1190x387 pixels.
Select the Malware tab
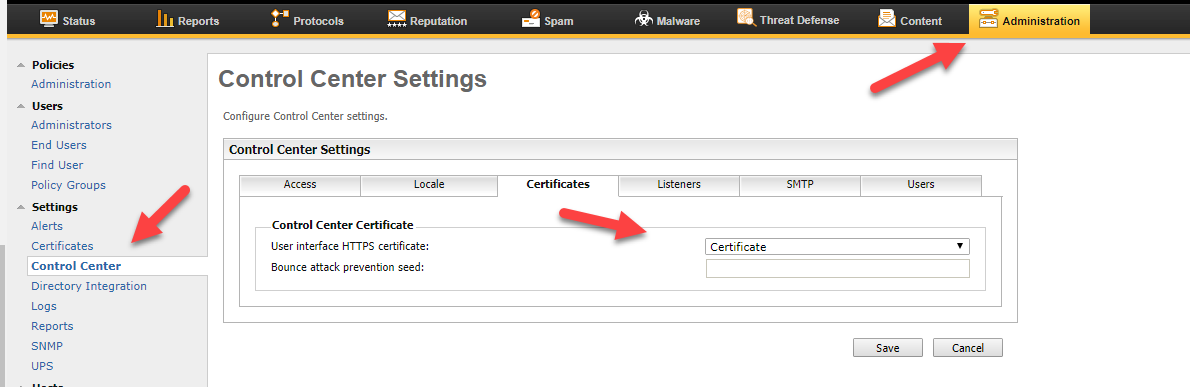click(x=668, y=20)
